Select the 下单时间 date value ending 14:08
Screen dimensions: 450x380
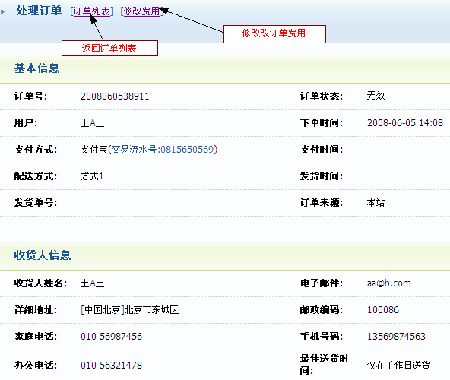(x=405, y=123)
